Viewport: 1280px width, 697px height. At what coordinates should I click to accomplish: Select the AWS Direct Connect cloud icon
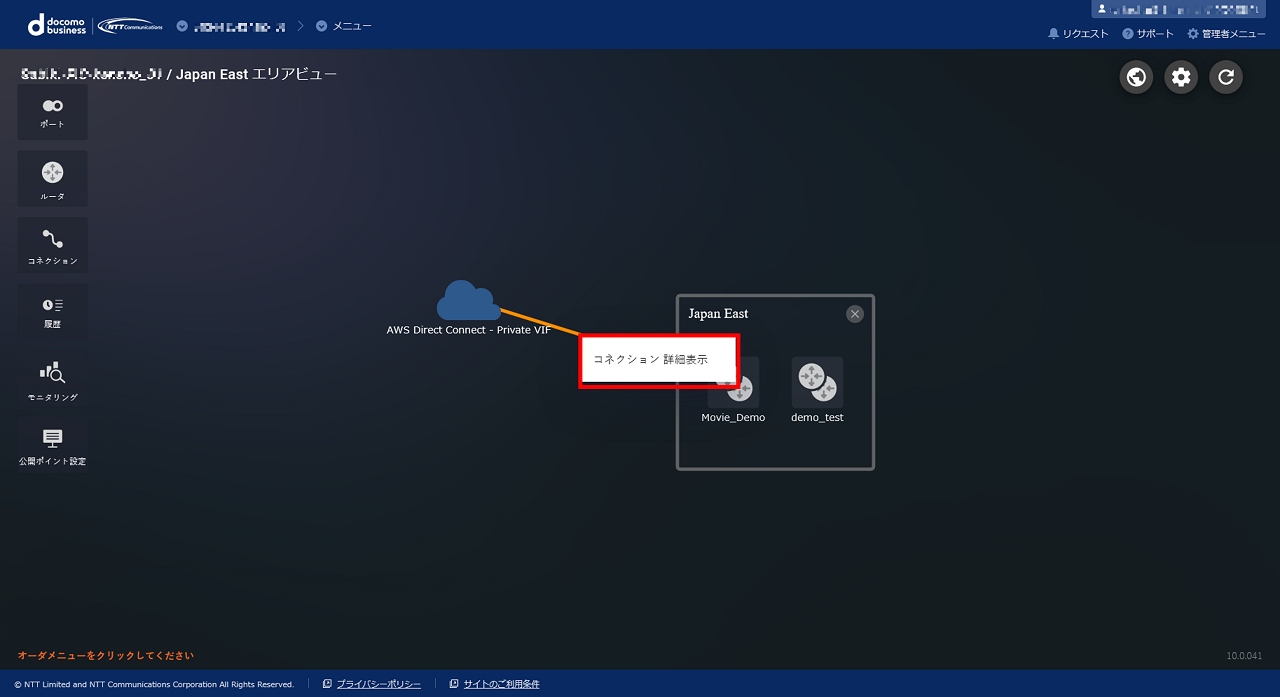tap(468, 301)
